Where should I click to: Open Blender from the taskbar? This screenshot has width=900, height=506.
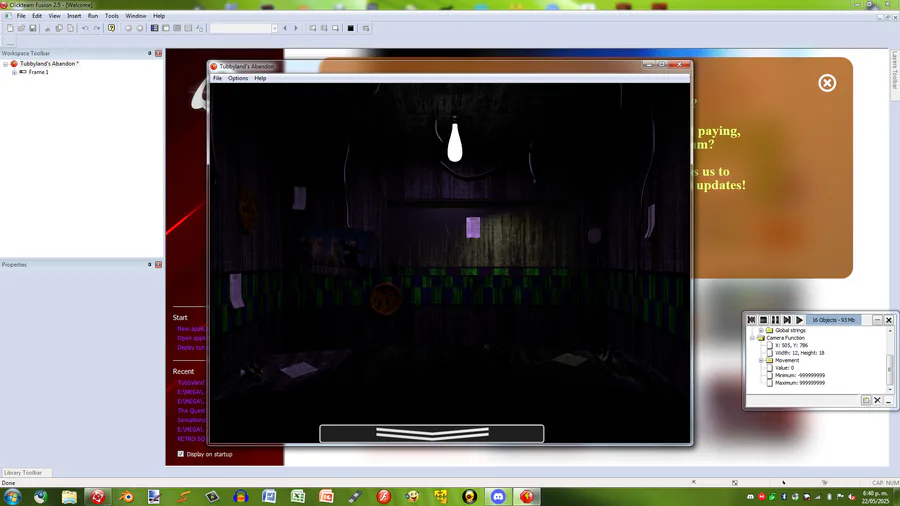[x=126, y=496]
